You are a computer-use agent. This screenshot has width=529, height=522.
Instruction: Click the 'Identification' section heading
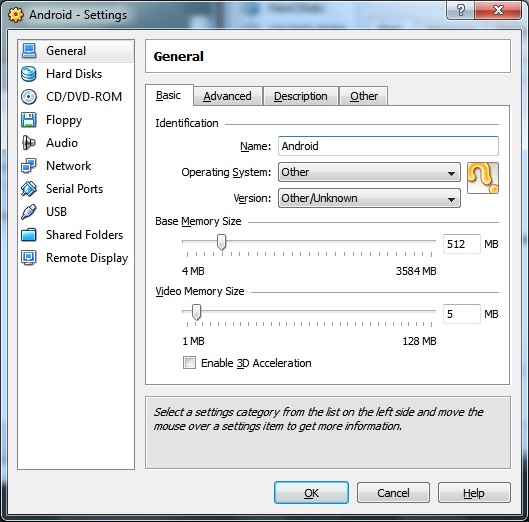(x=187, y=123)
